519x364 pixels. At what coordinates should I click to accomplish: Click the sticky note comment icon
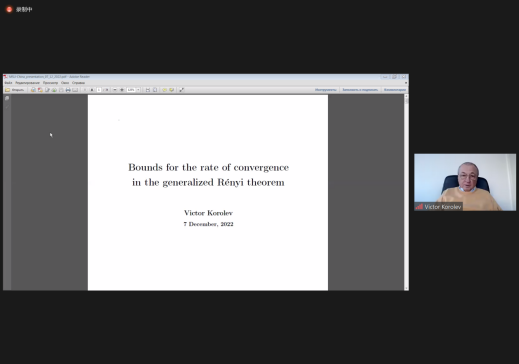165,90
